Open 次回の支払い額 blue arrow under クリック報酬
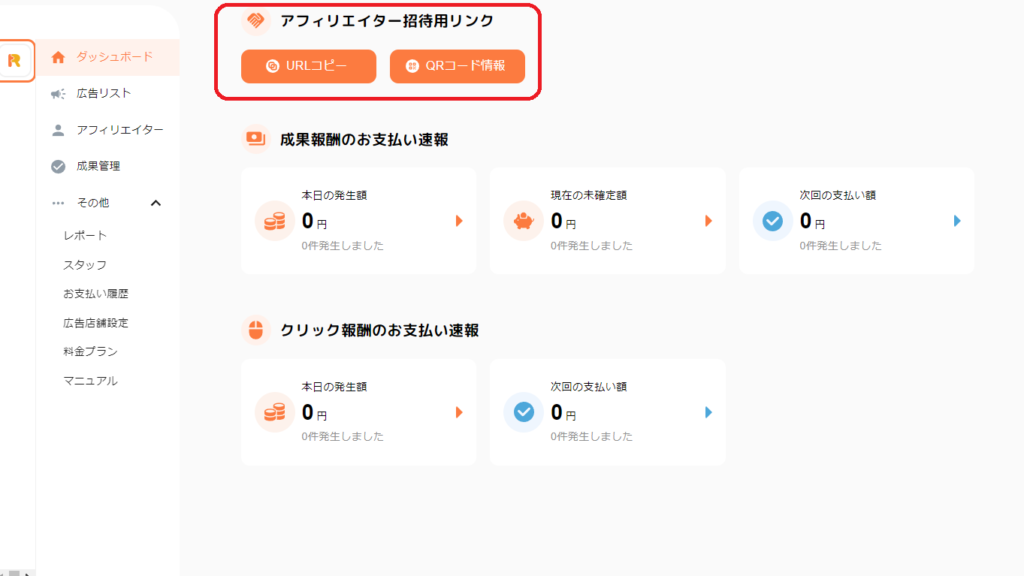 pos(708,412)
